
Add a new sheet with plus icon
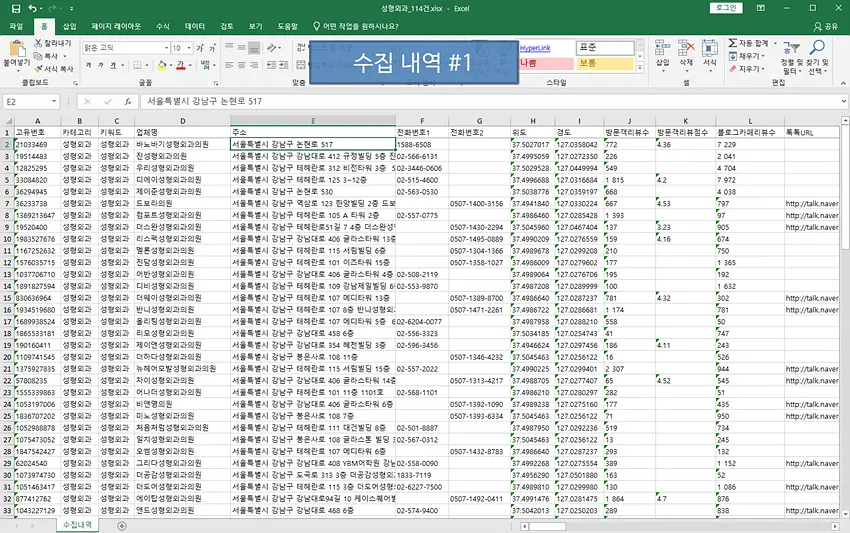pyautogui.click(x=122, y=526)
